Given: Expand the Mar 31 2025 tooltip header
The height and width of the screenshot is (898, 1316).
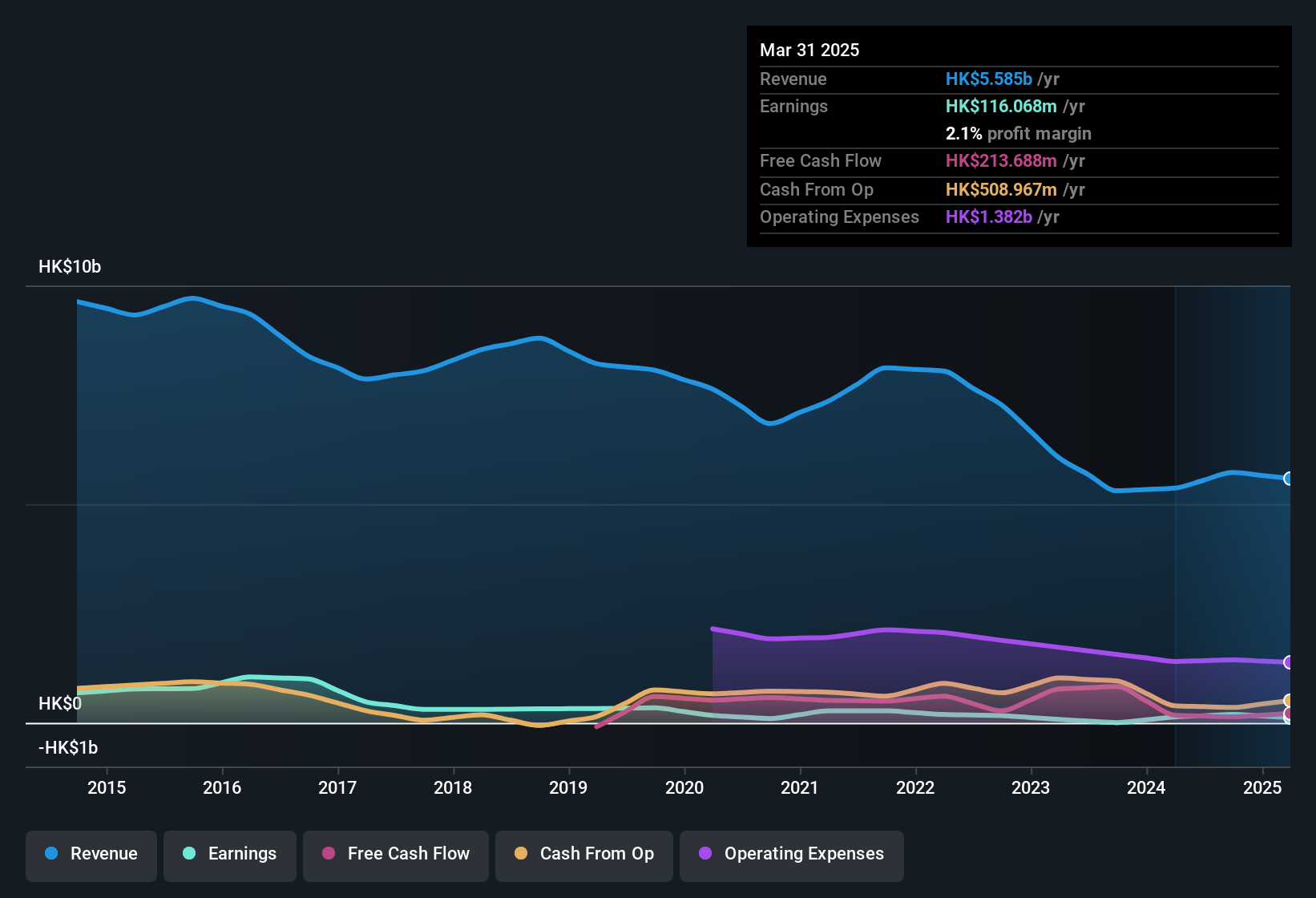Looking at the screenshot, I should (x=809, y=50).
